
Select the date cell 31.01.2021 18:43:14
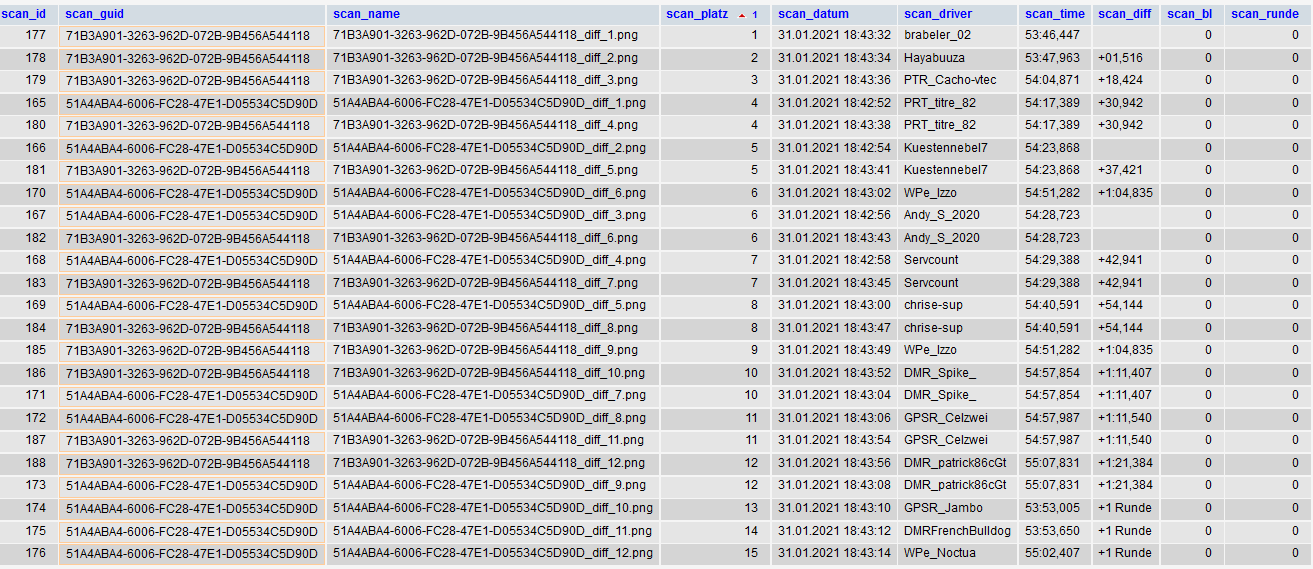click(834, 553)
